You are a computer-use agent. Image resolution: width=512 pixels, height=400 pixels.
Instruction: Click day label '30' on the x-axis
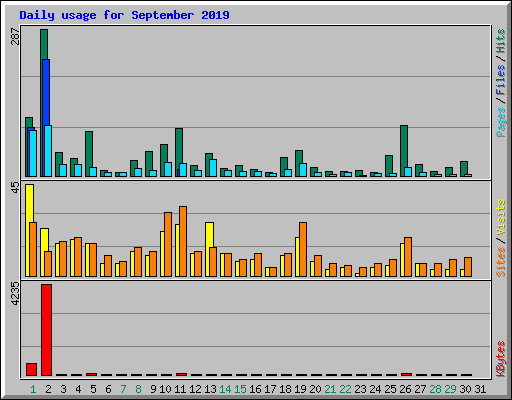(x=465, y=389)
